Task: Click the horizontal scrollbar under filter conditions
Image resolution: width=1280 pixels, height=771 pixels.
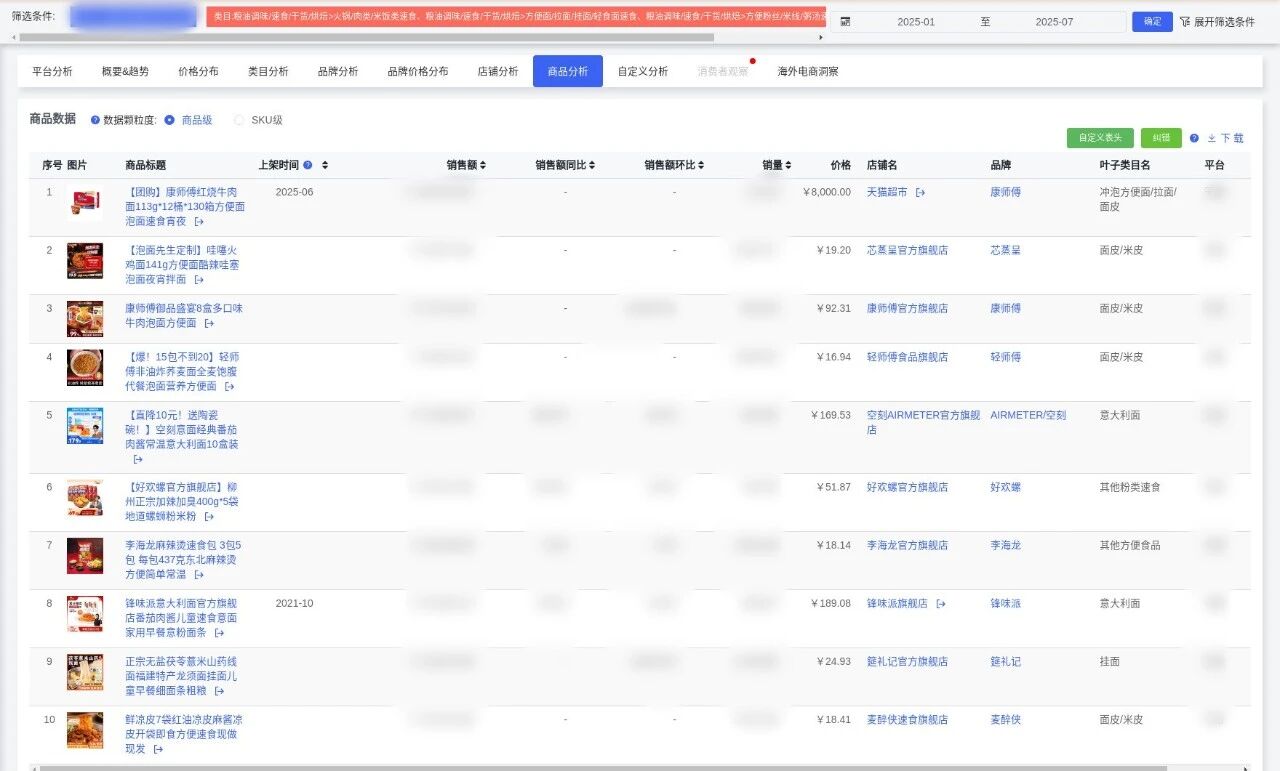Action: point(400,38)
